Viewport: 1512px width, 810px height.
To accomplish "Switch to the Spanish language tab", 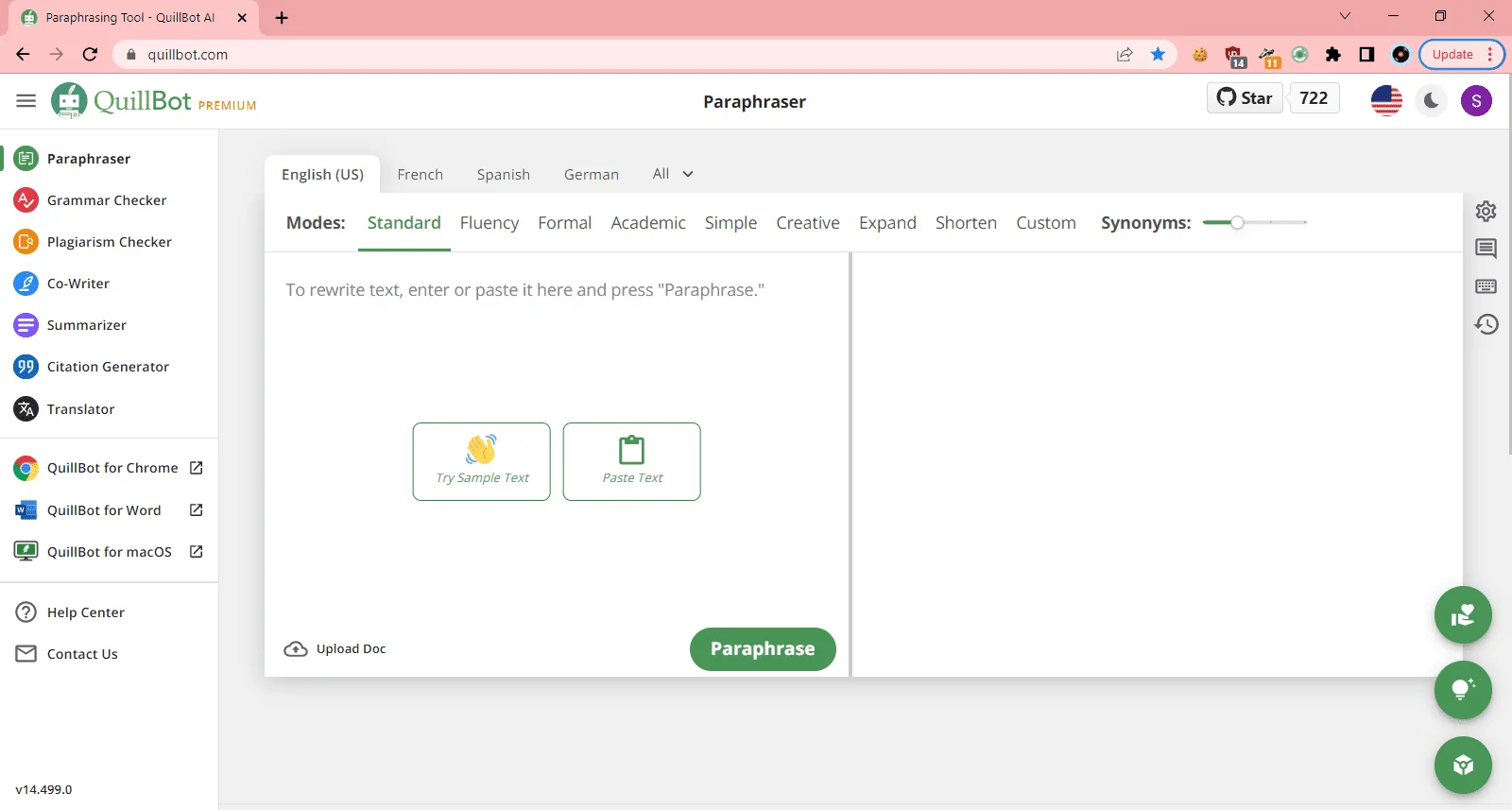I will 504,175.
